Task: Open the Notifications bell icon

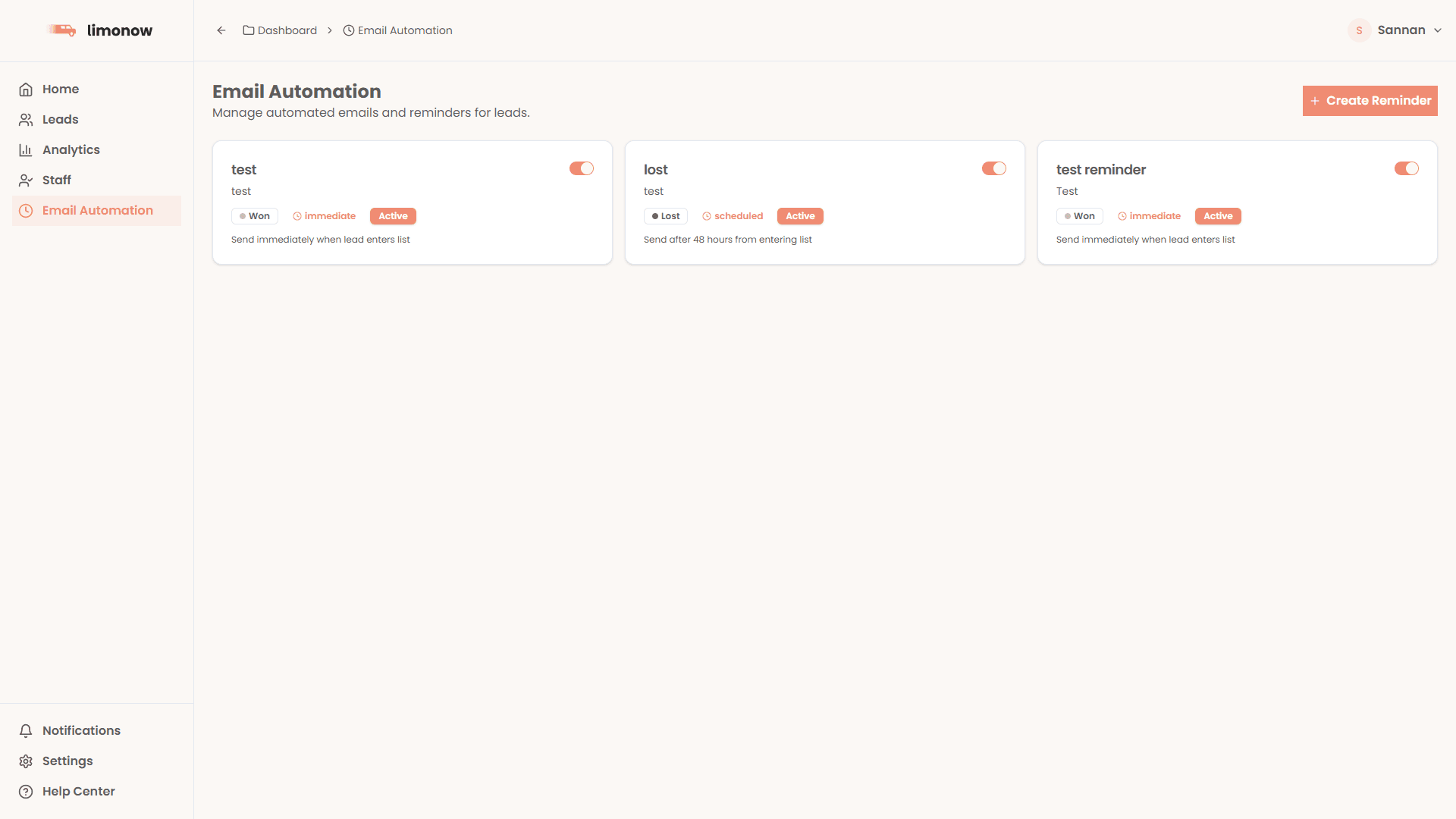Action: (x=26, y=730)
